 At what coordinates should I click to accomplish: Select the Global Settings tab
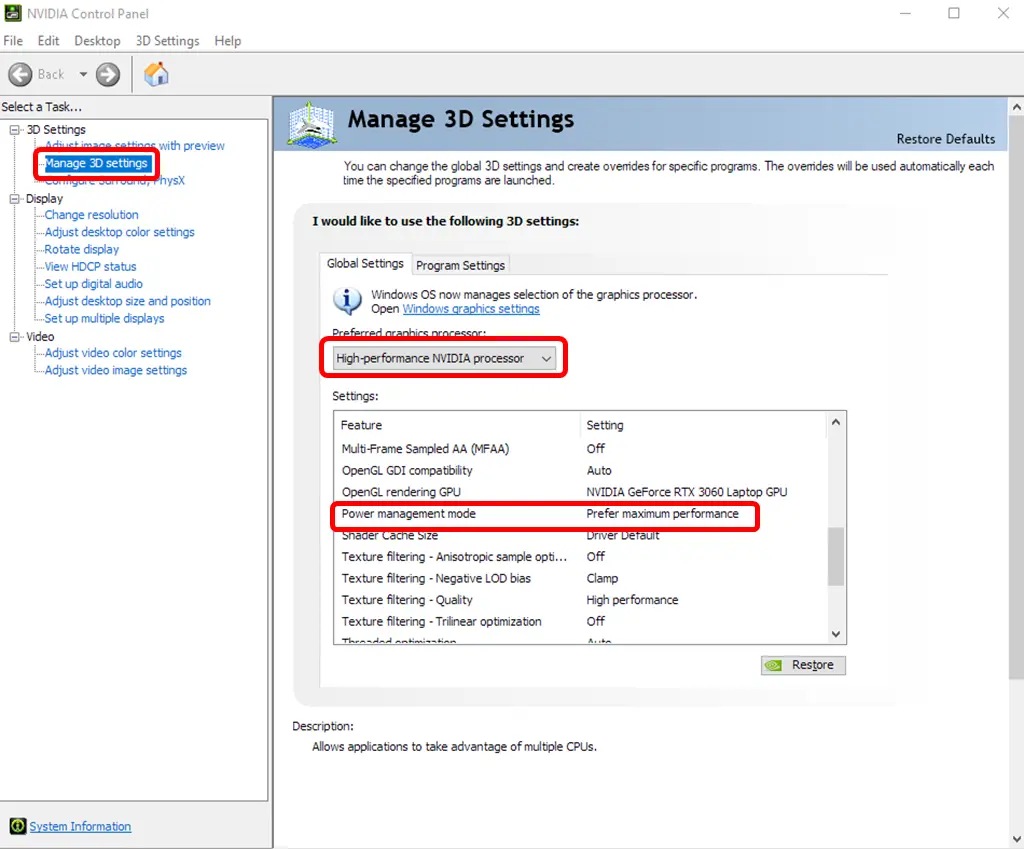coord(365,263)
